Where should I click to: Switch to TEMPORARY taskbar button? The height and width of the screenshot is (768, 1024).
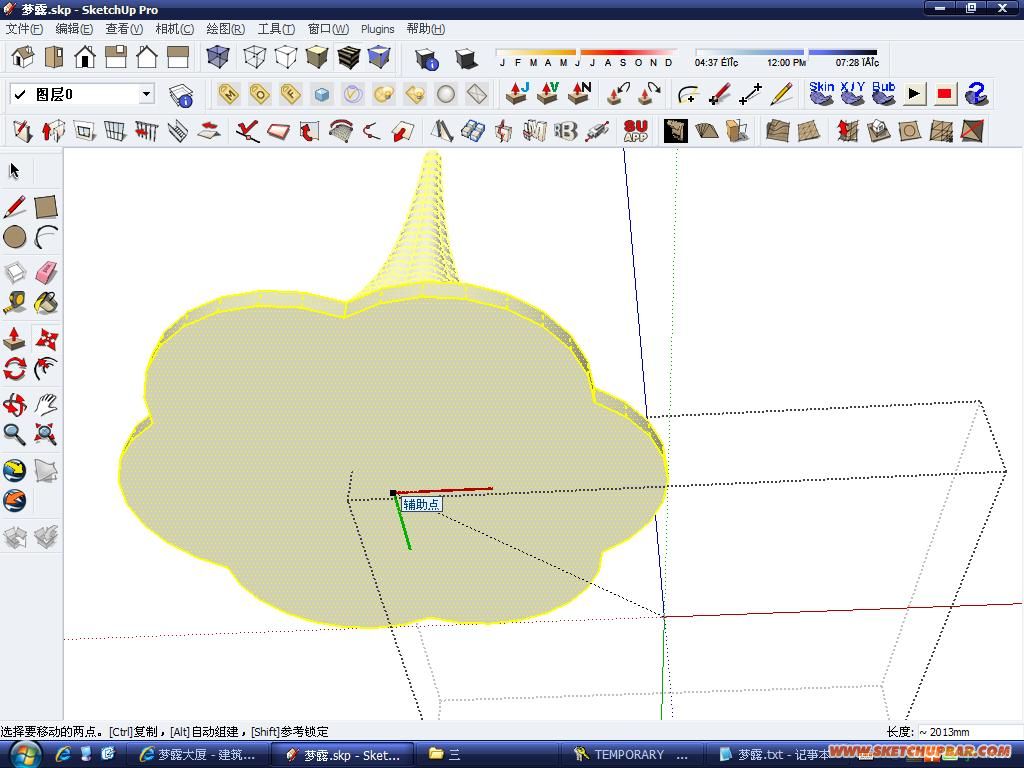pos(632,755)
